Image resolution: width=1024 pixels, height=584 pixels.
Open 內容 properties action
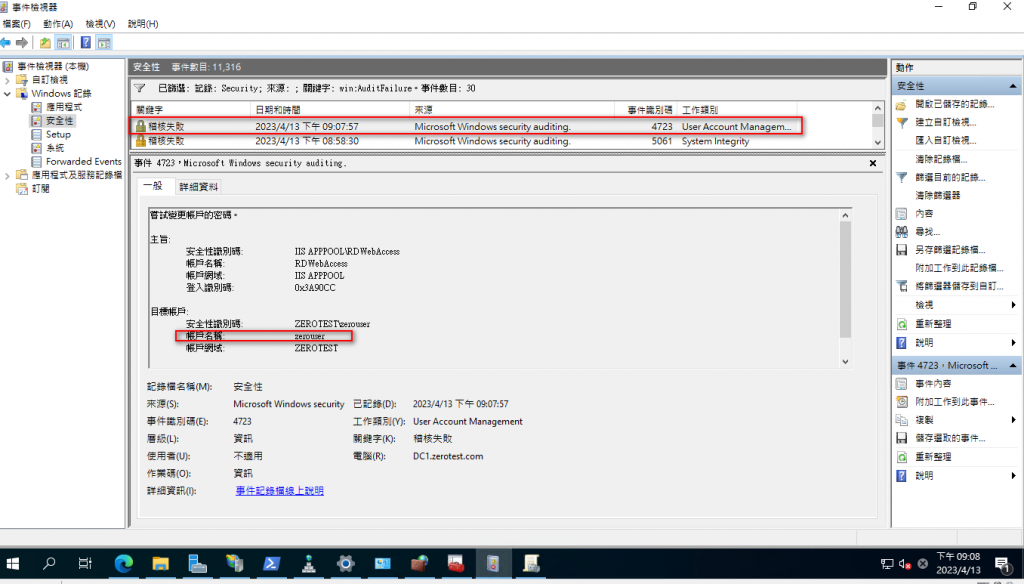pos(924,214)
